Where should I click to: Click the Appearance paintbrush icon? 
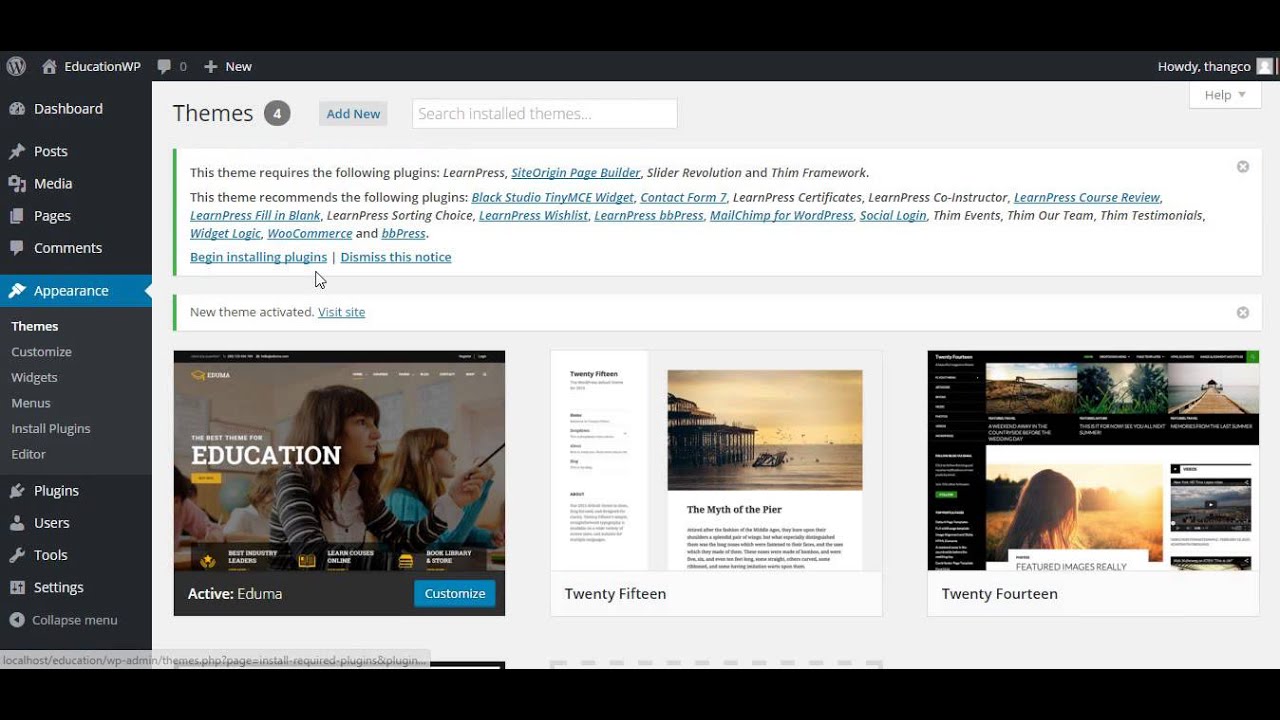click(17, 291)
